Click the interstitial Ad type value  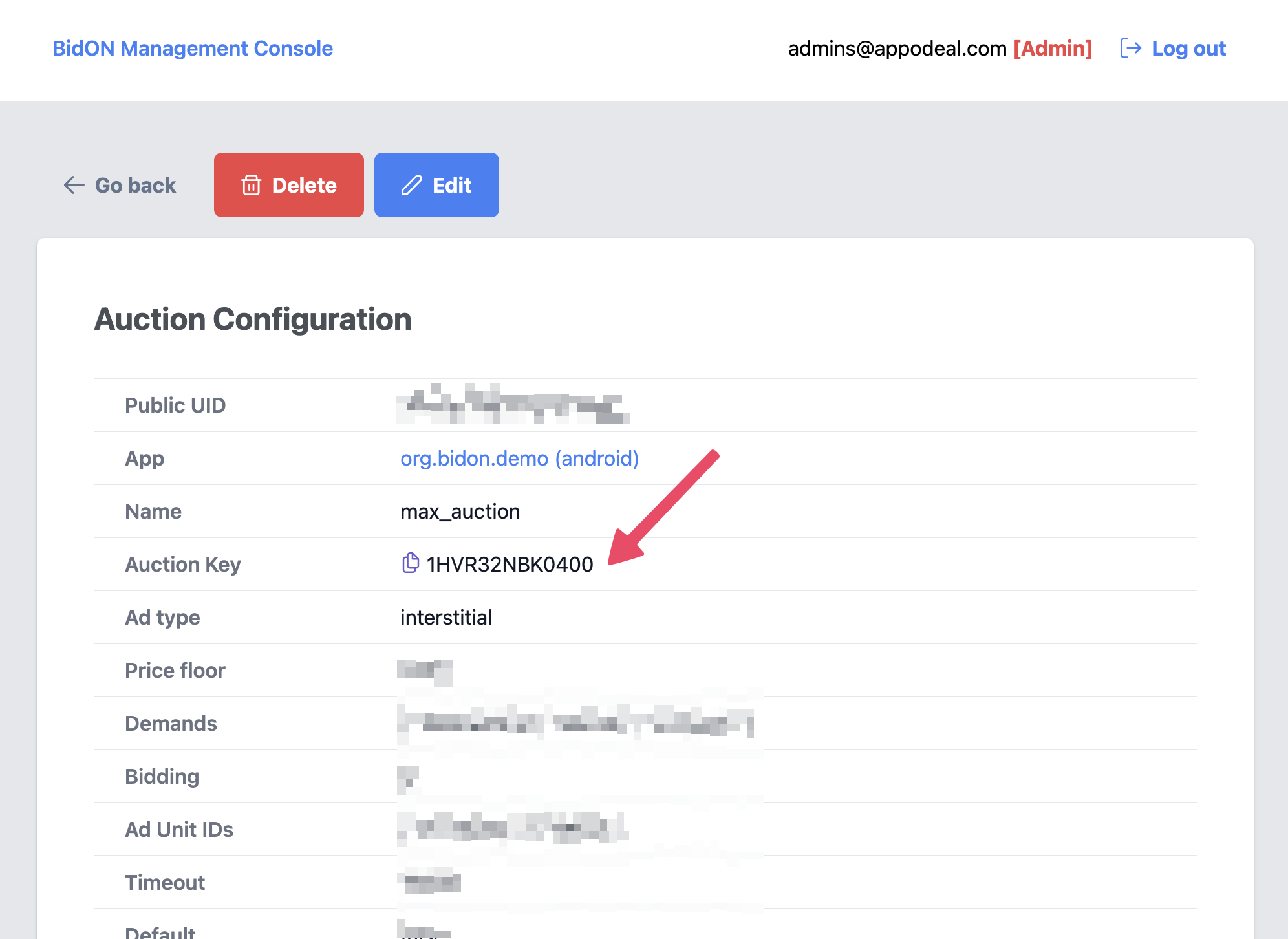(x=446, y=617)
